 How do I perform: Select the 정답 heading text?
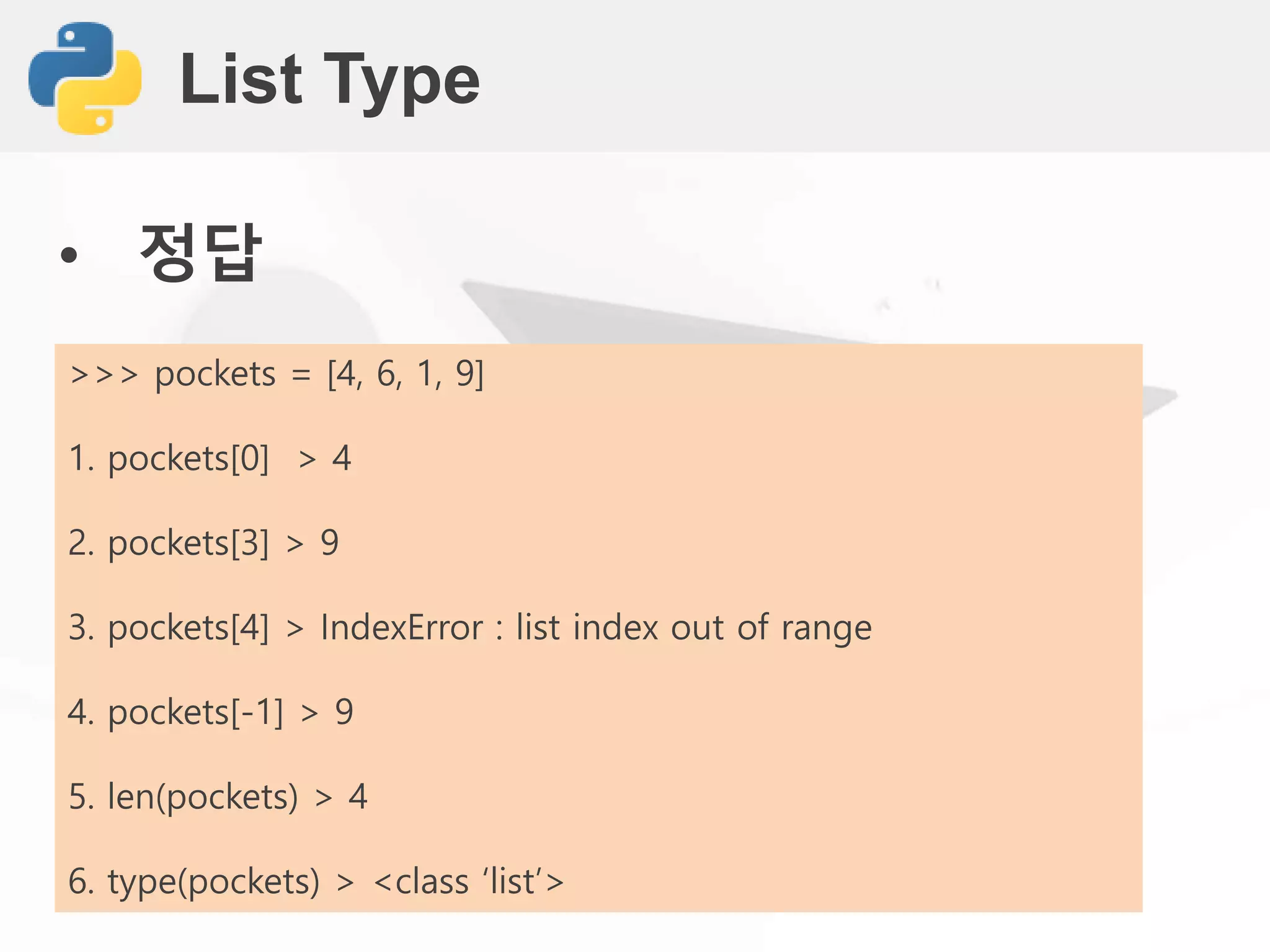pyautogui.click(x=200, y=252)
